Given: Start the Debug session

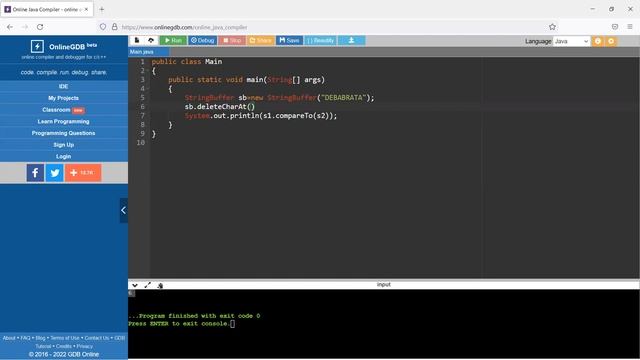Looking at the screenshot, I should tap(202, 40).
